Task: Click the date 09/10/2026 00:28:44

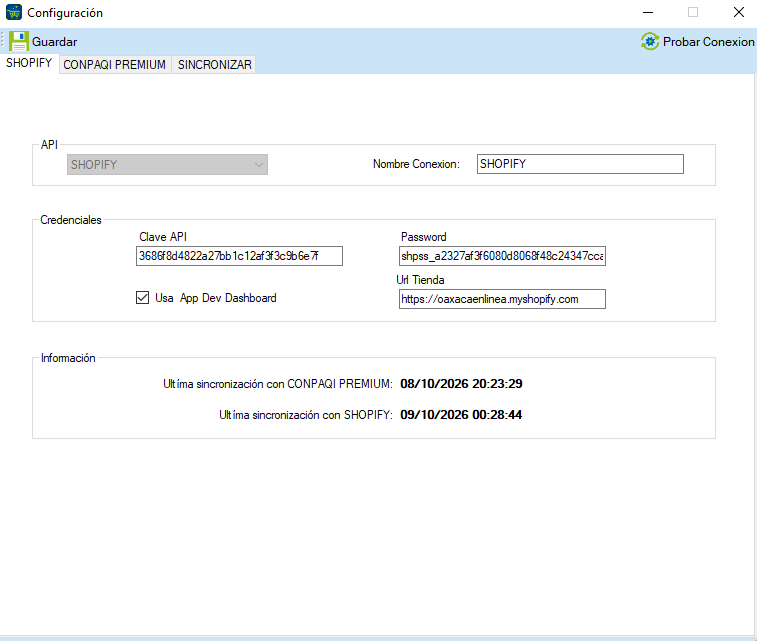Action: click(461, 415)
